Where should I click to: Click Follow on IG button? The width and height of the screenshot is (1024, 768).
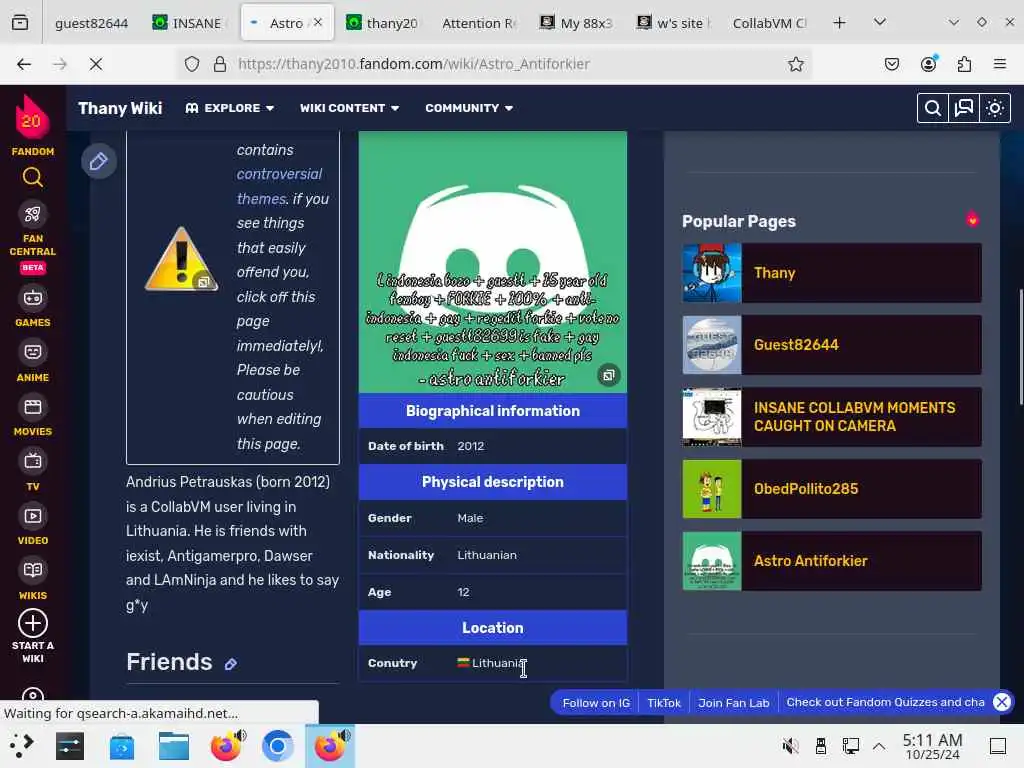coord(596,703)
